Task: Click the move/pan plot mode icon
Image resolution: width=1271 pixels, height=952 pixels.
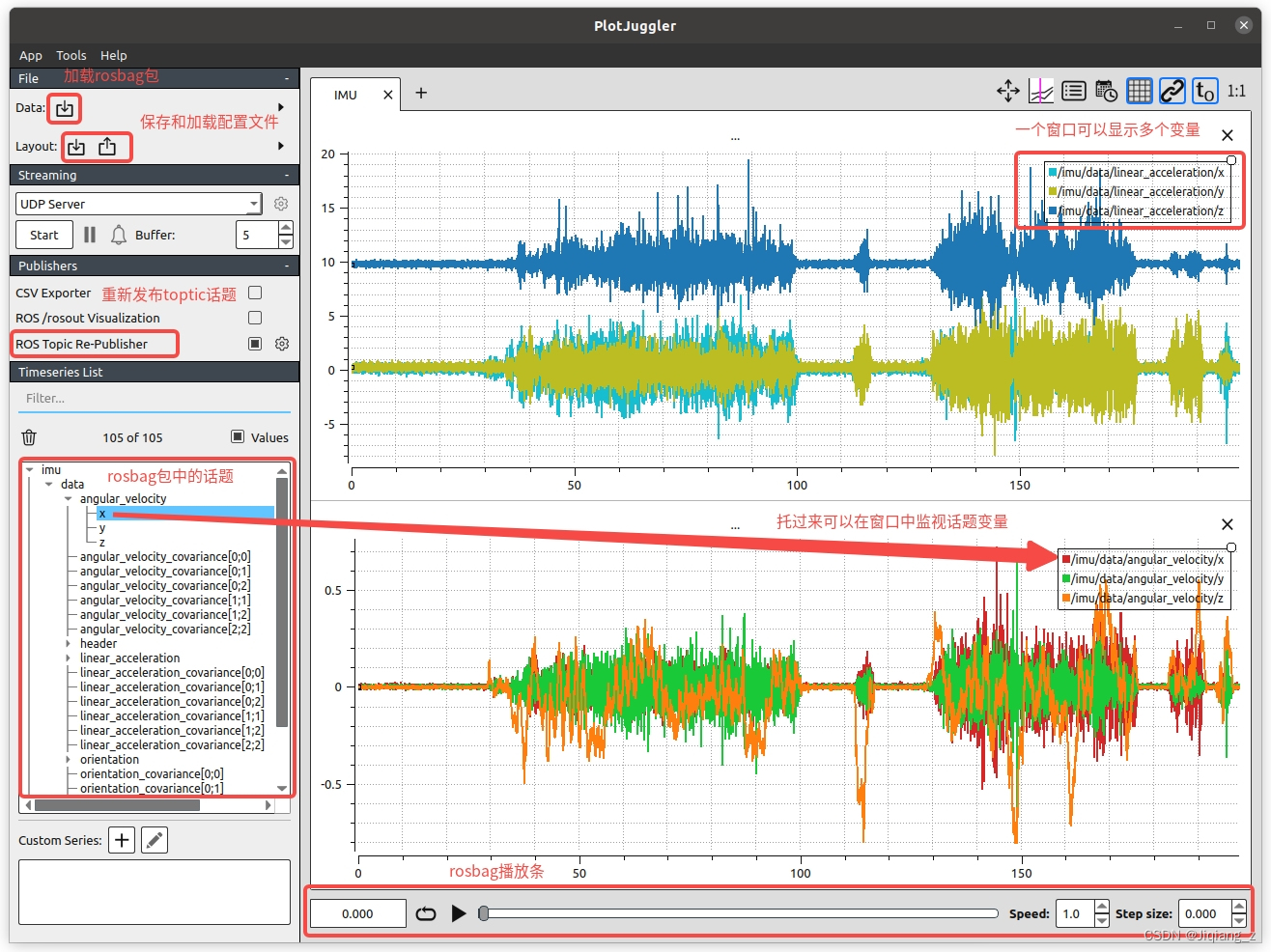Action: 1008,91
